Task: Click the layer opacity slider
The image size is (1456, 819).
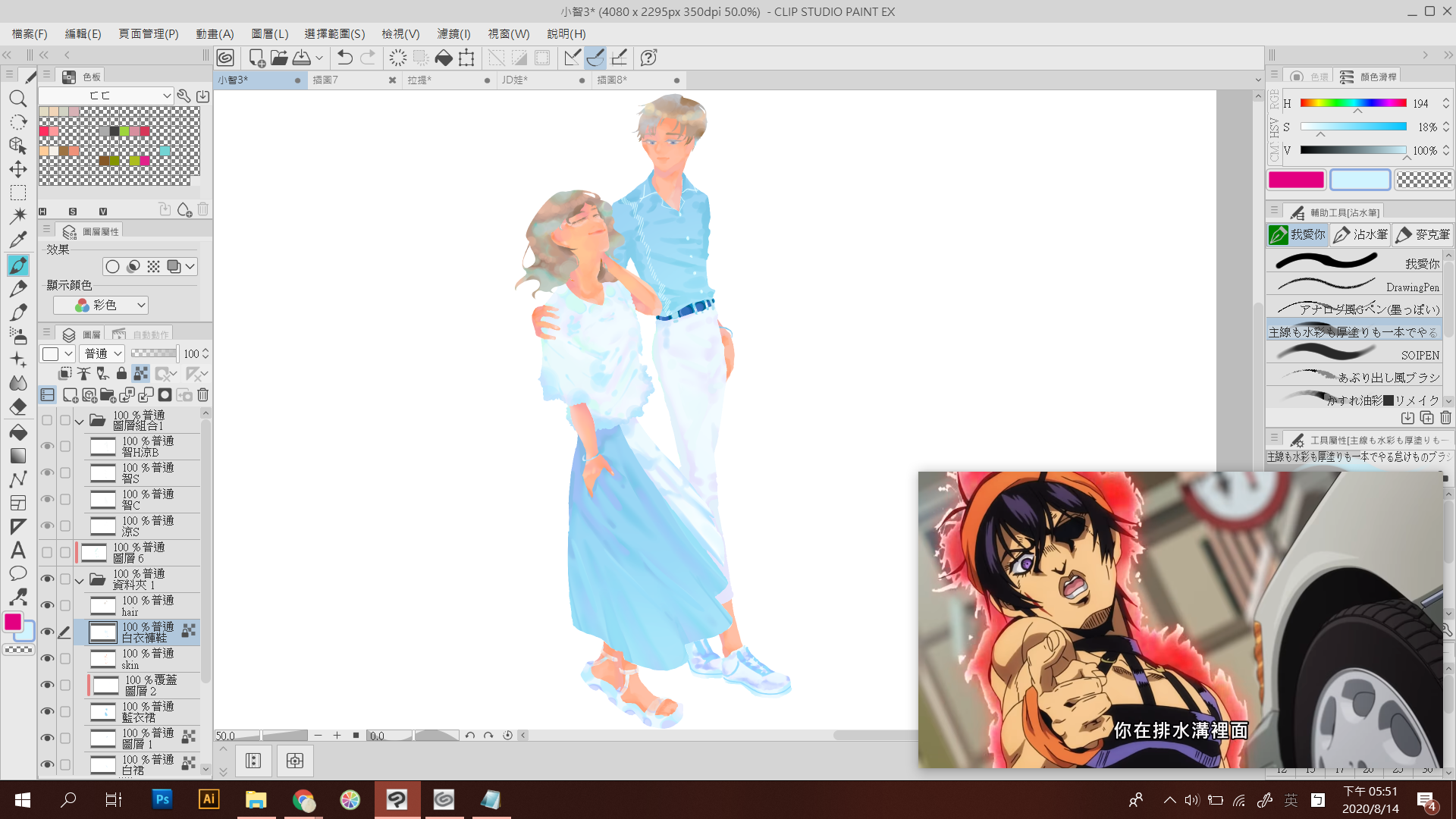Action: [x=154, y=353]
